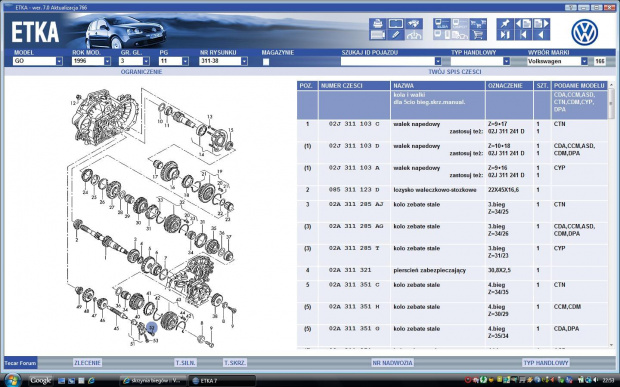Select the pencil edit icon
The width and height of the screenshot is (620, 387).
click(x=396, y=35)
